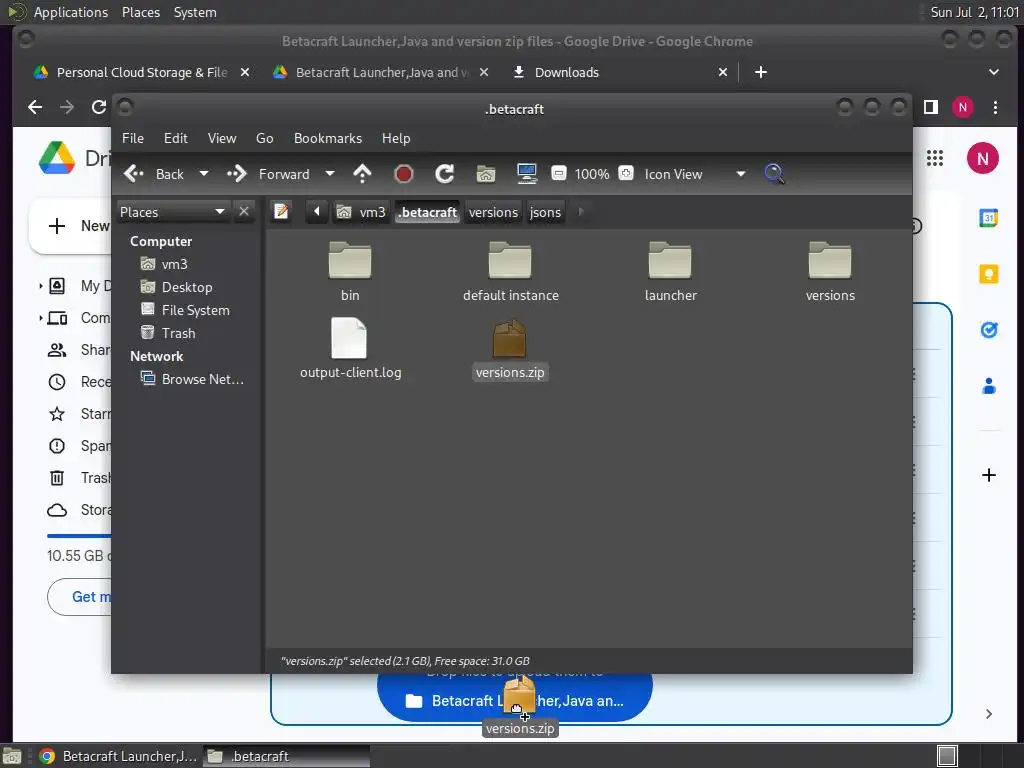Open Google Calendar side panel icon
Screen dimensions: 1024x768
coord(989,218)
